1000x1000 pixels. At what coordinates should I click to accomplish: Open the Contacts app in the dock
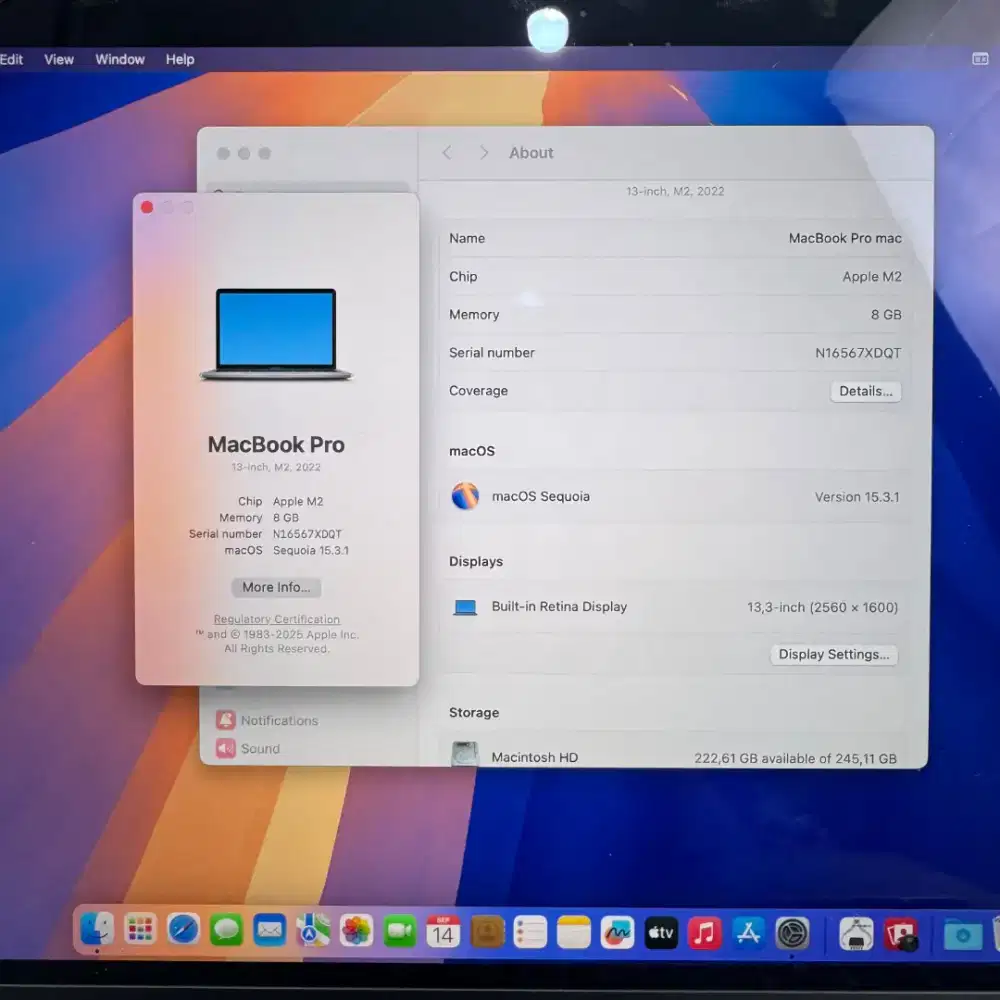tap(487, 932)
